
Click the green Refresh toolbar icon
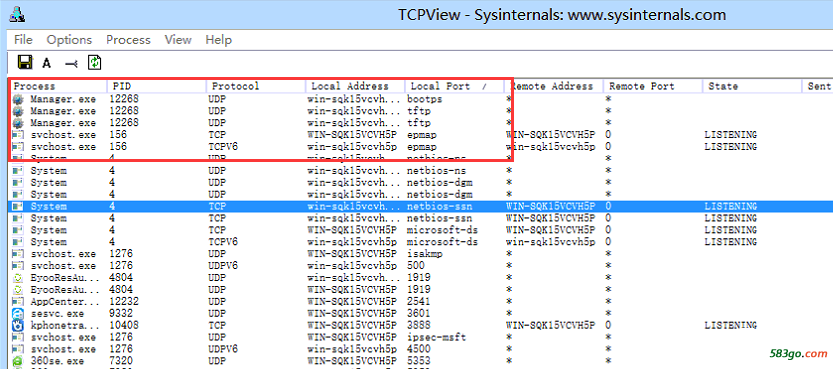[x=95, y=63]
